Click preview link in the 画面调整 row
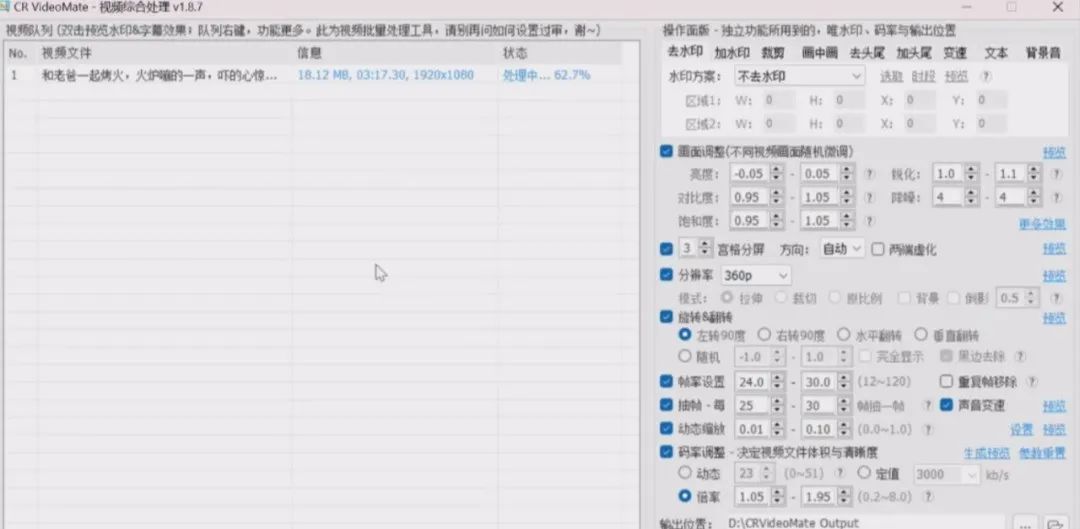 1055,152
